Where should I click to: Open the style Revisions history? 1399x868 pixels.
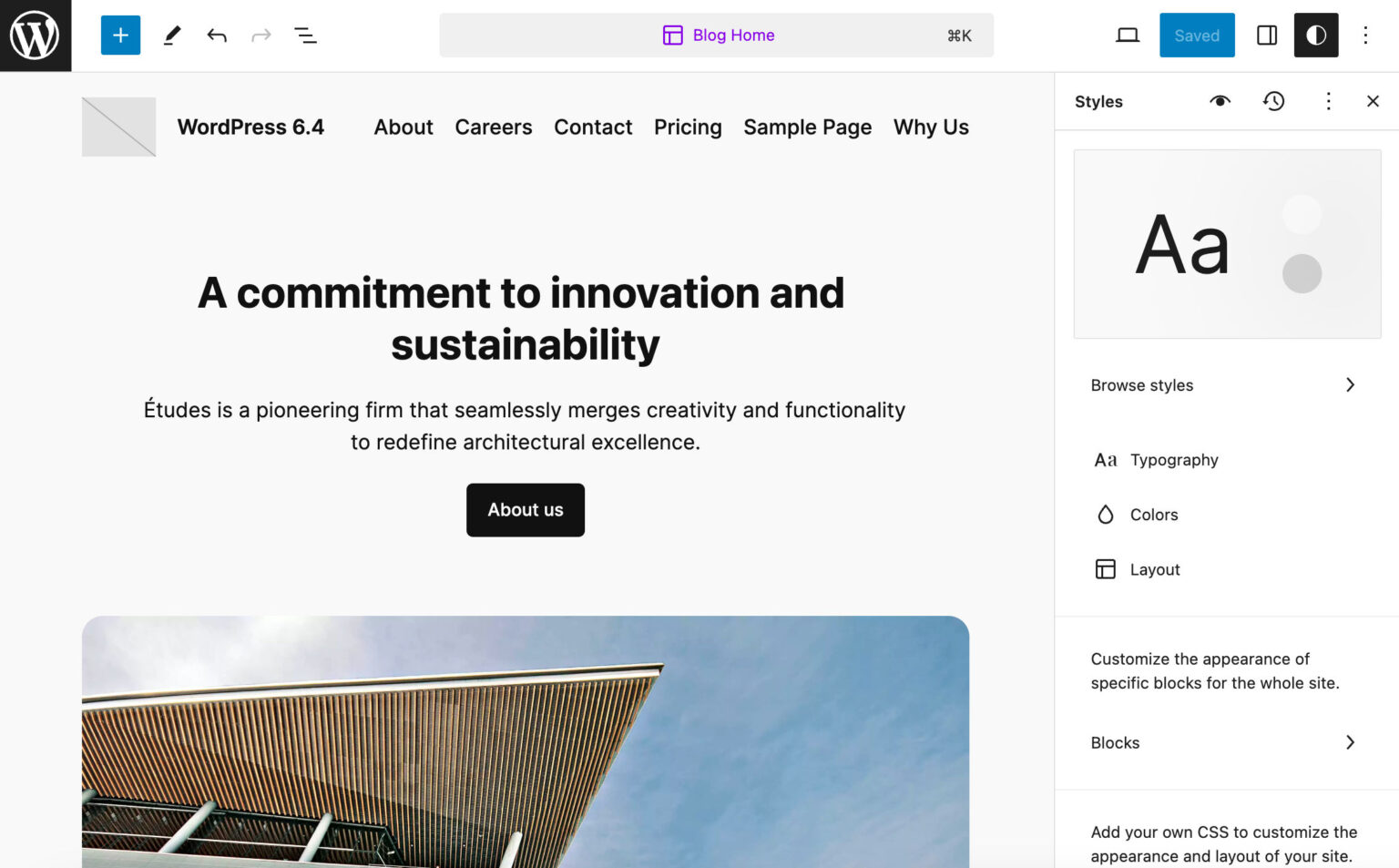[x=1273, y=101]
